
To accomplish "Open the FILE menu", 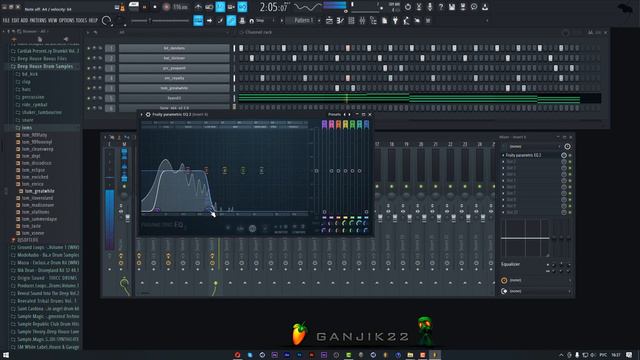I will (x=6, y=20).
